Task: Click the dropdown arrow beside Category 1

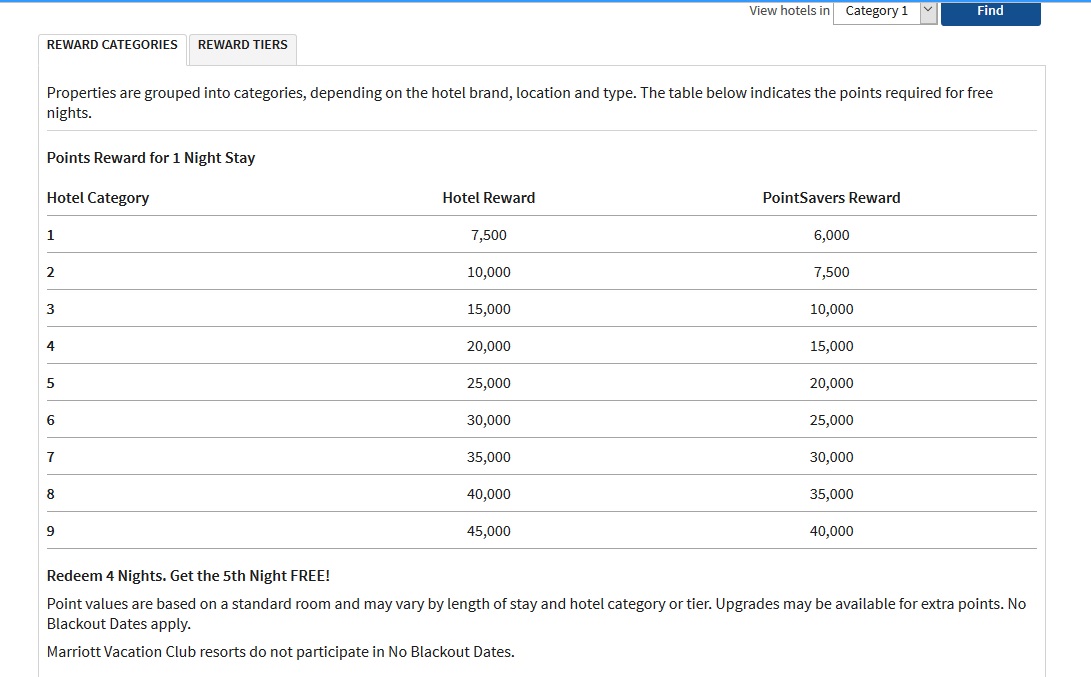Action: click(928, 11)
